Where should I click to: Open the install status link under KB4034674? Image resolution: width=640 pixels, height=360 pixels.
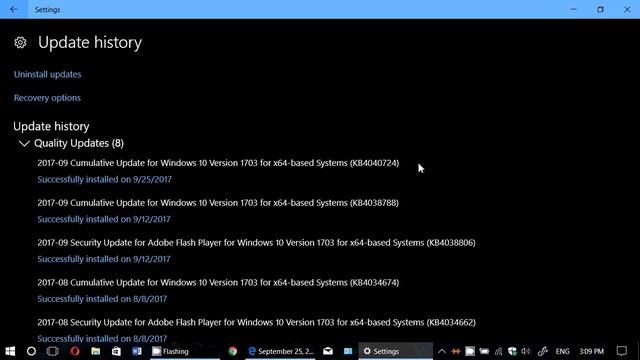tap(102, 299)
